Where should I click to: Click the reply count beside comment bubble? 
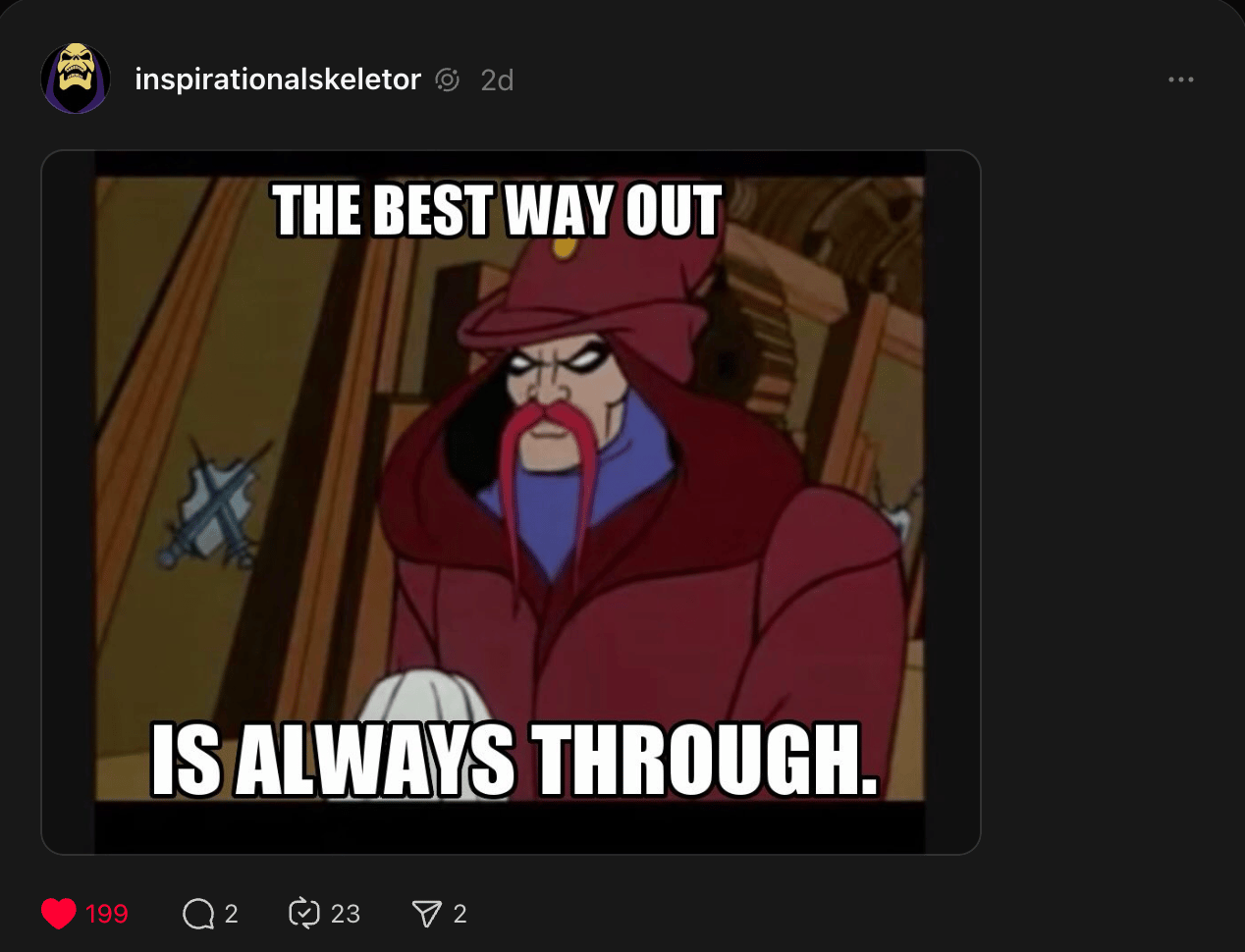point(231,914)
